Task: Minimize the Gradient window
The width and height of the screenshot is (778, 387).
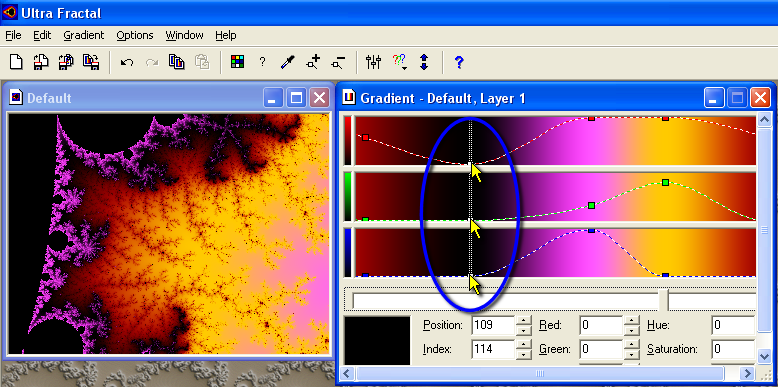Action: coord(713,98)
